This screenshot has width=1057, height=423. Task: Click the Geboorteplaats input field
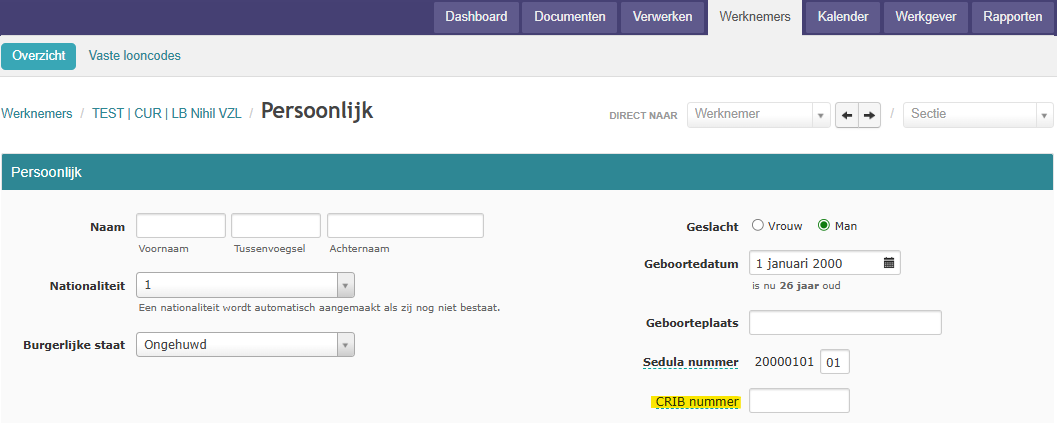pyautogui.click(x=845, y=322)
